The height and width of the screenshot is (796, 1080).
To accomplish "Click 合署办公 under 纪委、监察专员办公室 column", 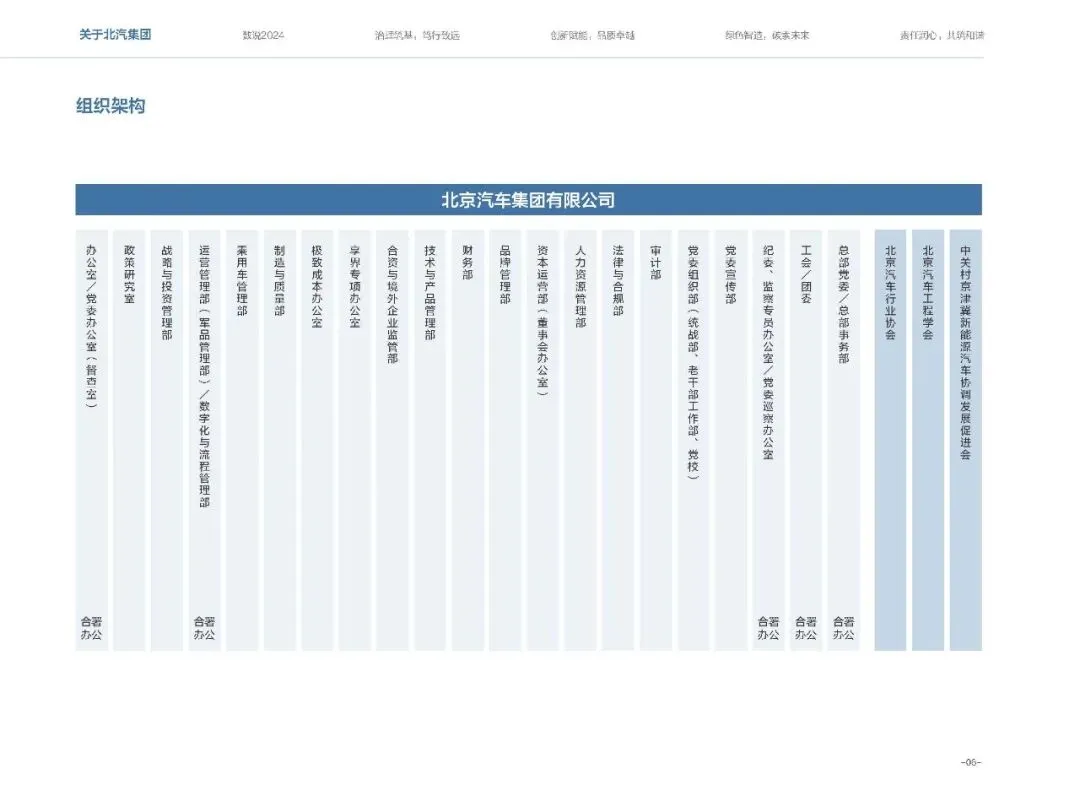I will (769, 628).
